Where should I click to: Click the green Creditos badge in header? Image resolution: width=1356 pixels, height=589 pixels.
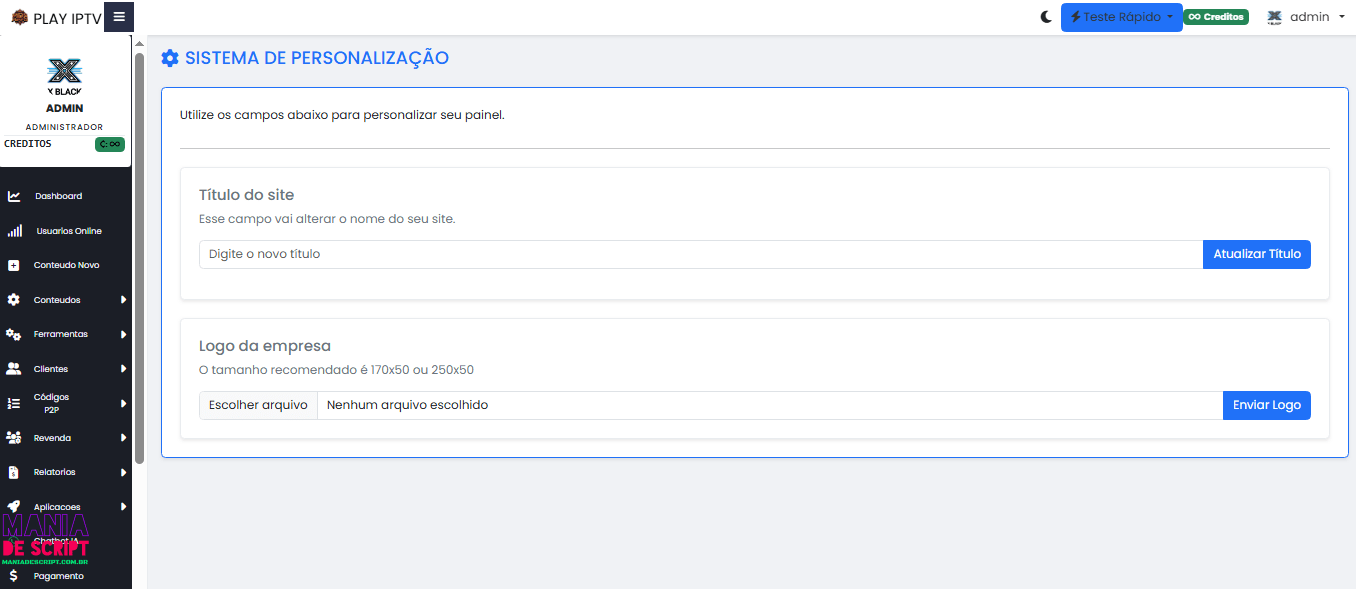(1216, 17)
